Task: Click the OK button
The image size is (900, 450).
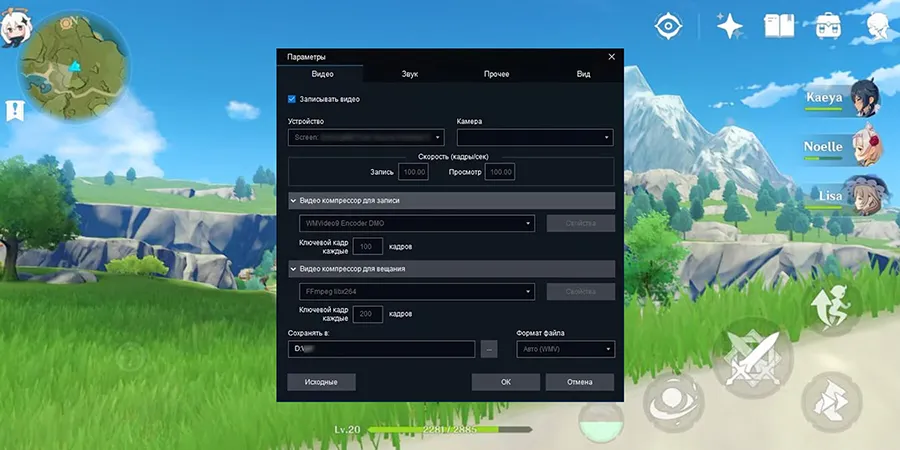Action: tap(506, 382)
